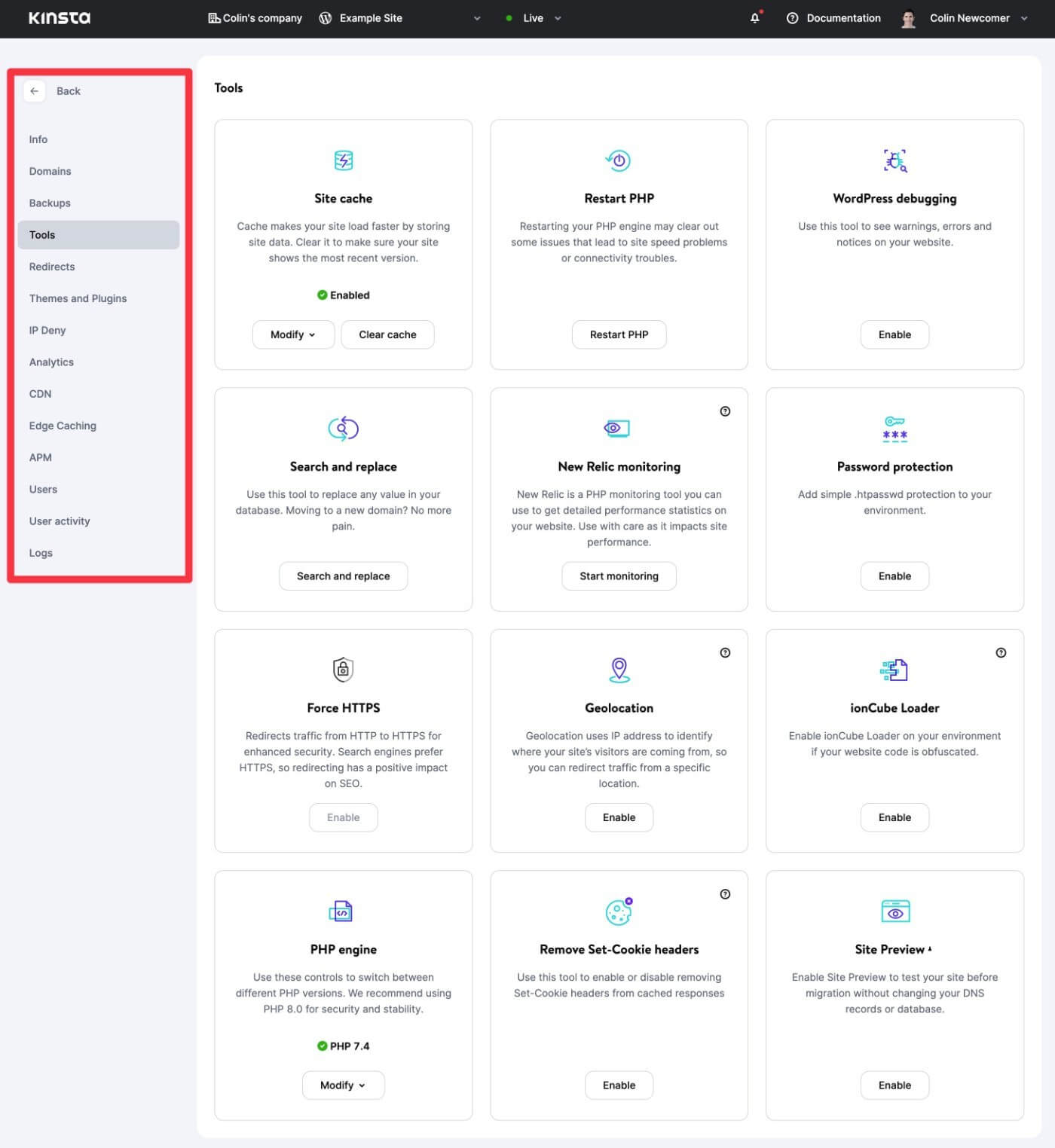Click the Force HTTPS Enable button
Viewport: 1055px width, 1148px height.
click(x=344, y=817)
